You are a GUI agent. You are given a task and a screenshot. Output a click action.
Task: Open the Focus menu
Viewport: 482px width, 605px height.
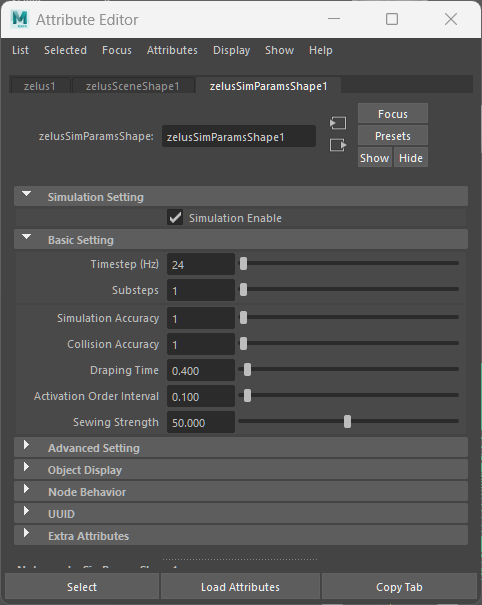click(117, 50)
